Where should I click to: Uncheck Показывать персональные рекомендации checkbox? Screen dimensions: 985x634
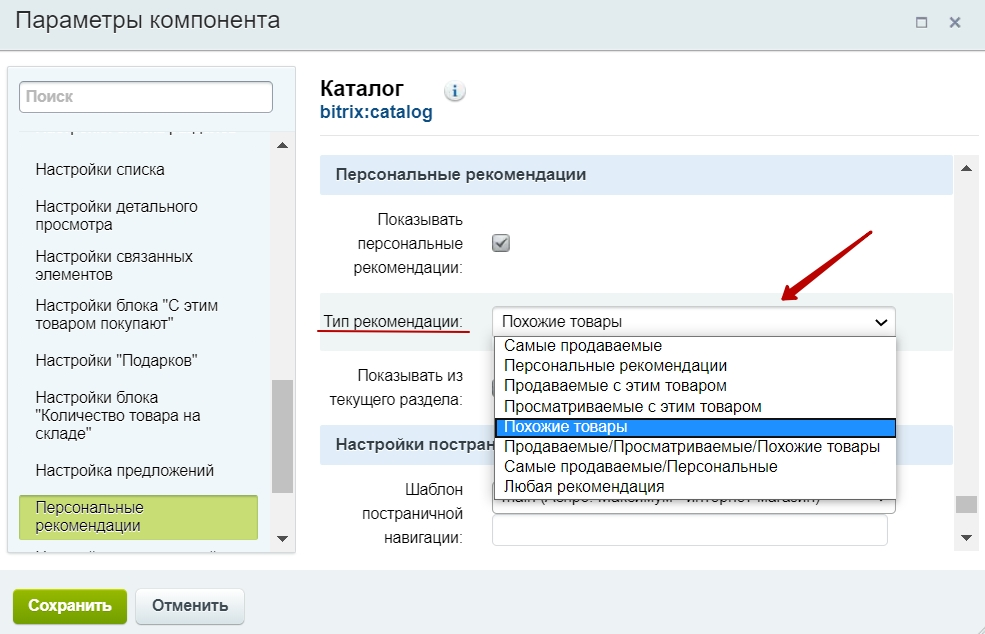501,243
